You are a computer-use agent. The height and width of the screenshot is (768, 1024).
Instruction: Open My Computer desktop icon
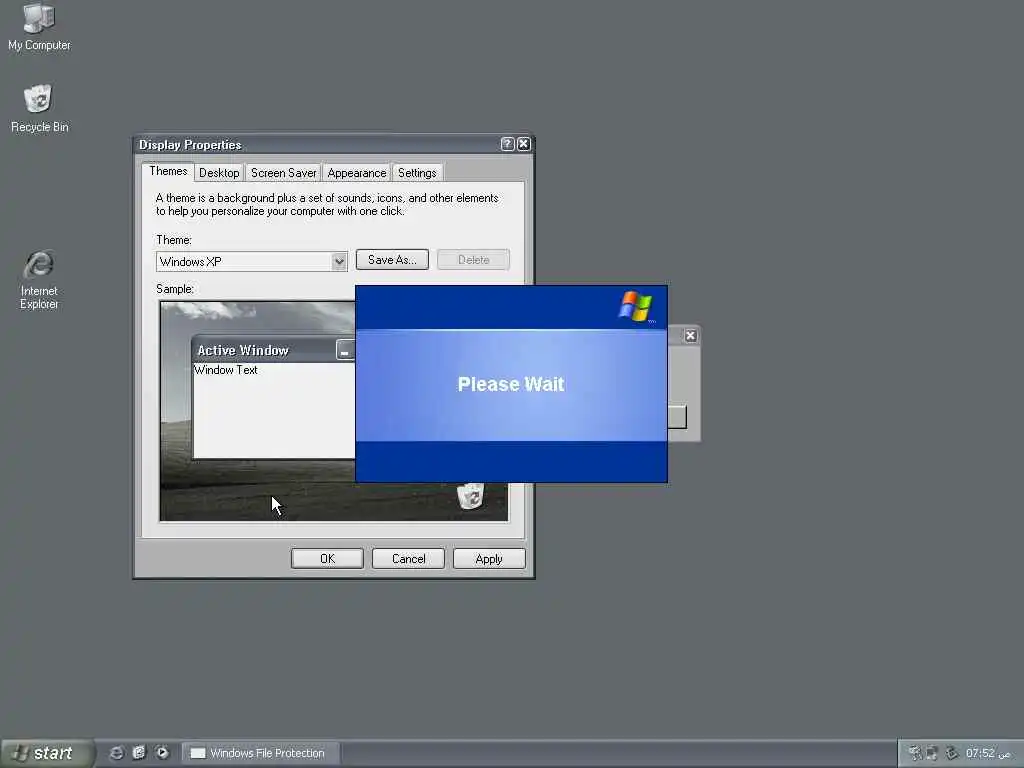[x=39, y=26]
